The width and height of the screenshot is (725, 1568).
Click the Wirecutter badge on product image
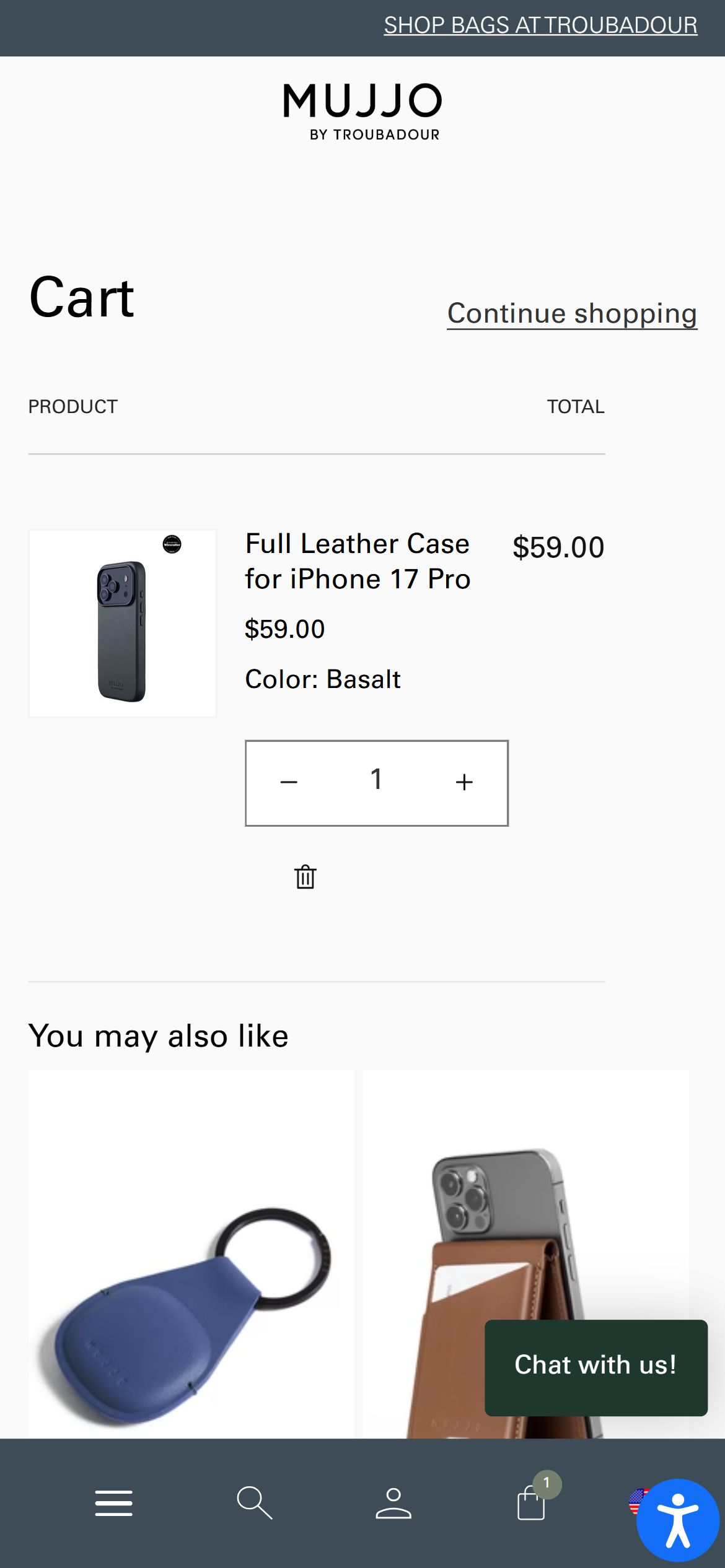point(172,544)
